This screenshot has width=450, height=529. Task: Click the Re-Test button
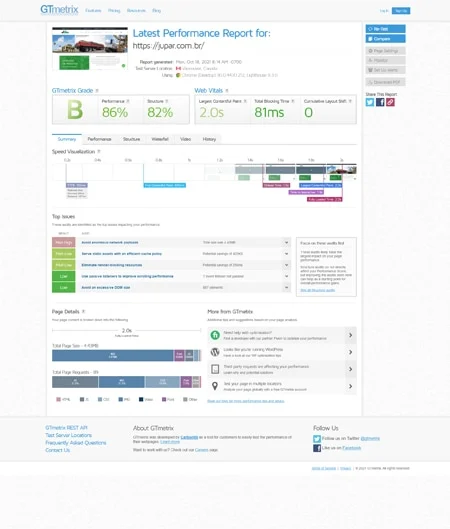(386, 29)
